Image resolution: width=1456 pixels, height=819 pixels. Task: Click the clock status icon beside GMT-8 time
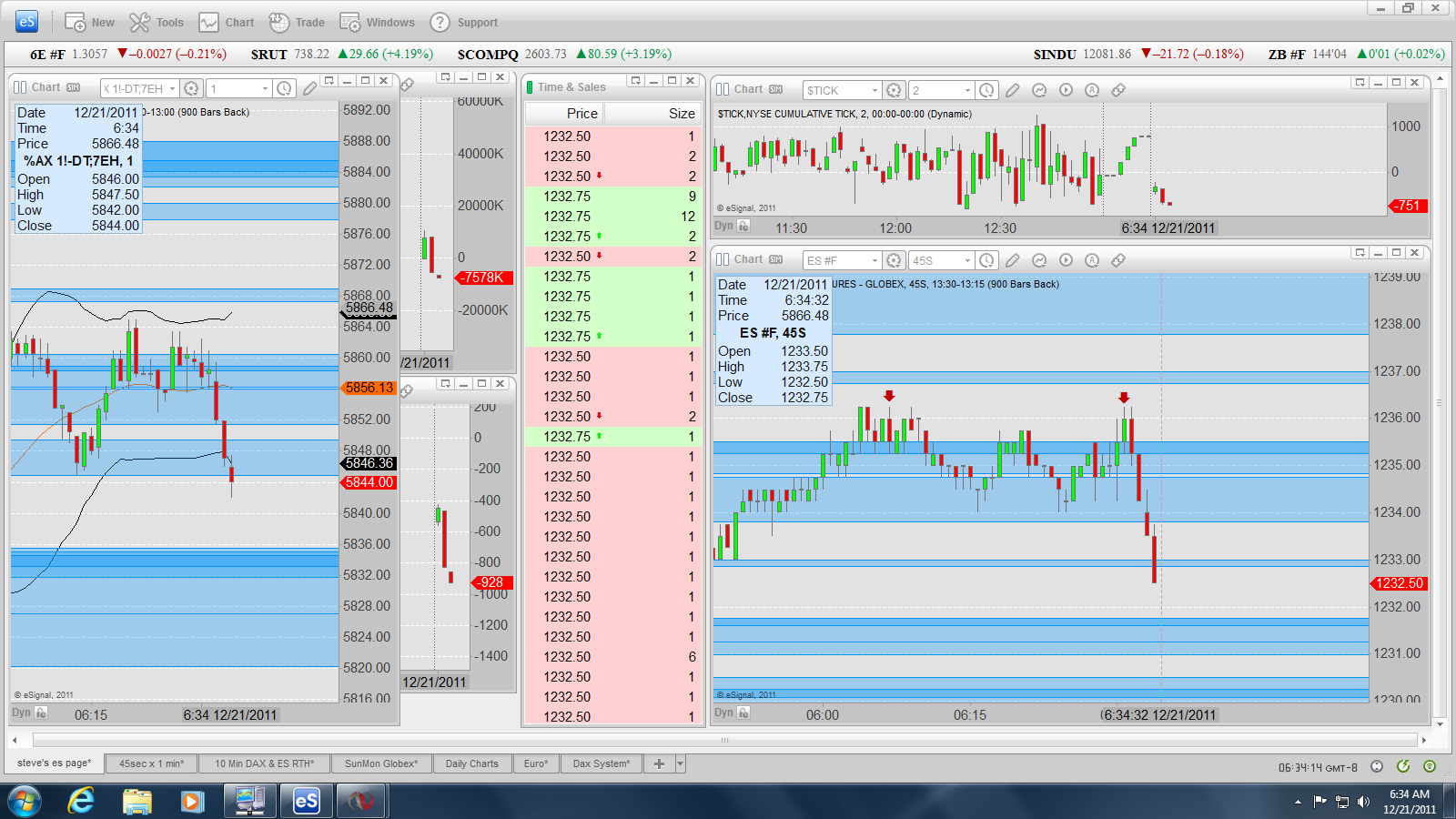1377,766
